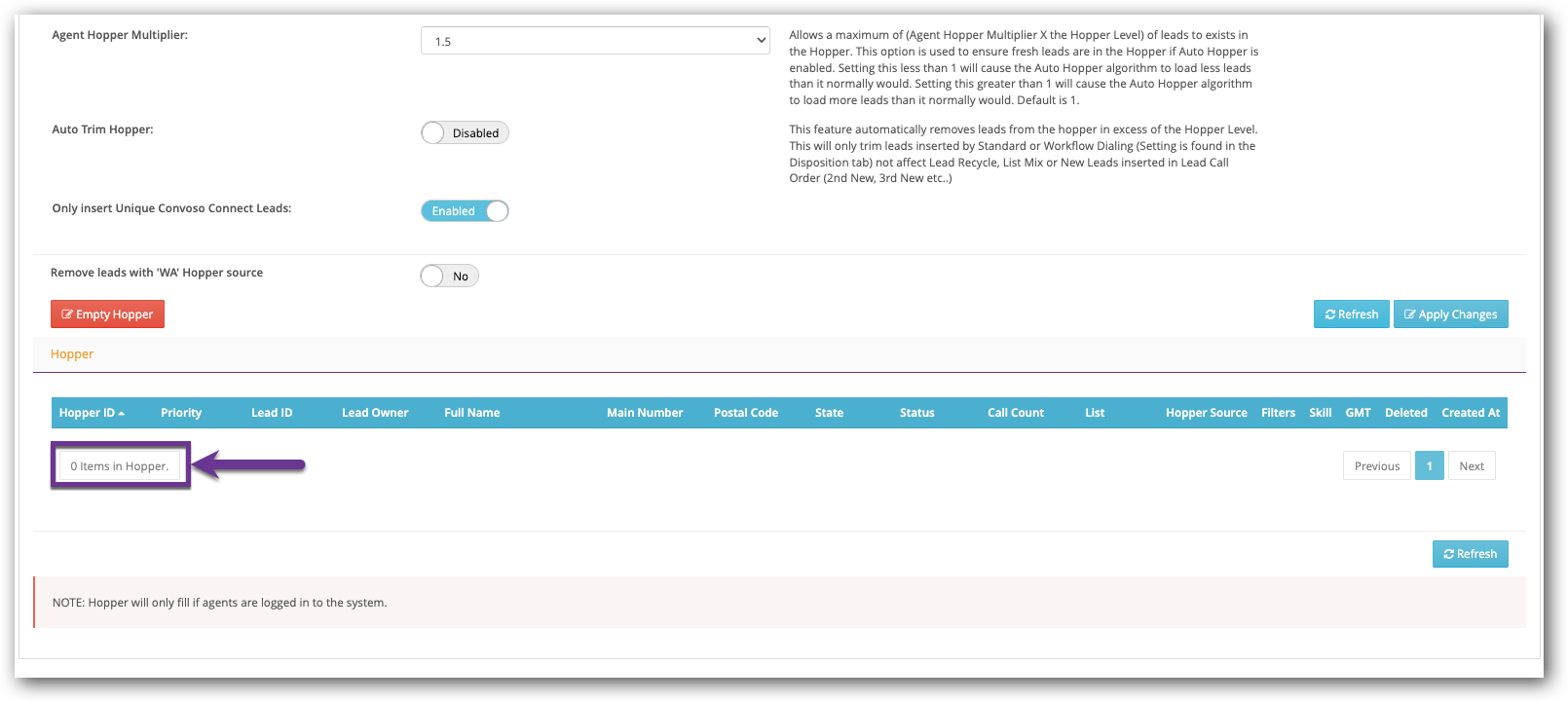Select the Hopper section tab
The image size is (1568, 702).
pos(72,354)
